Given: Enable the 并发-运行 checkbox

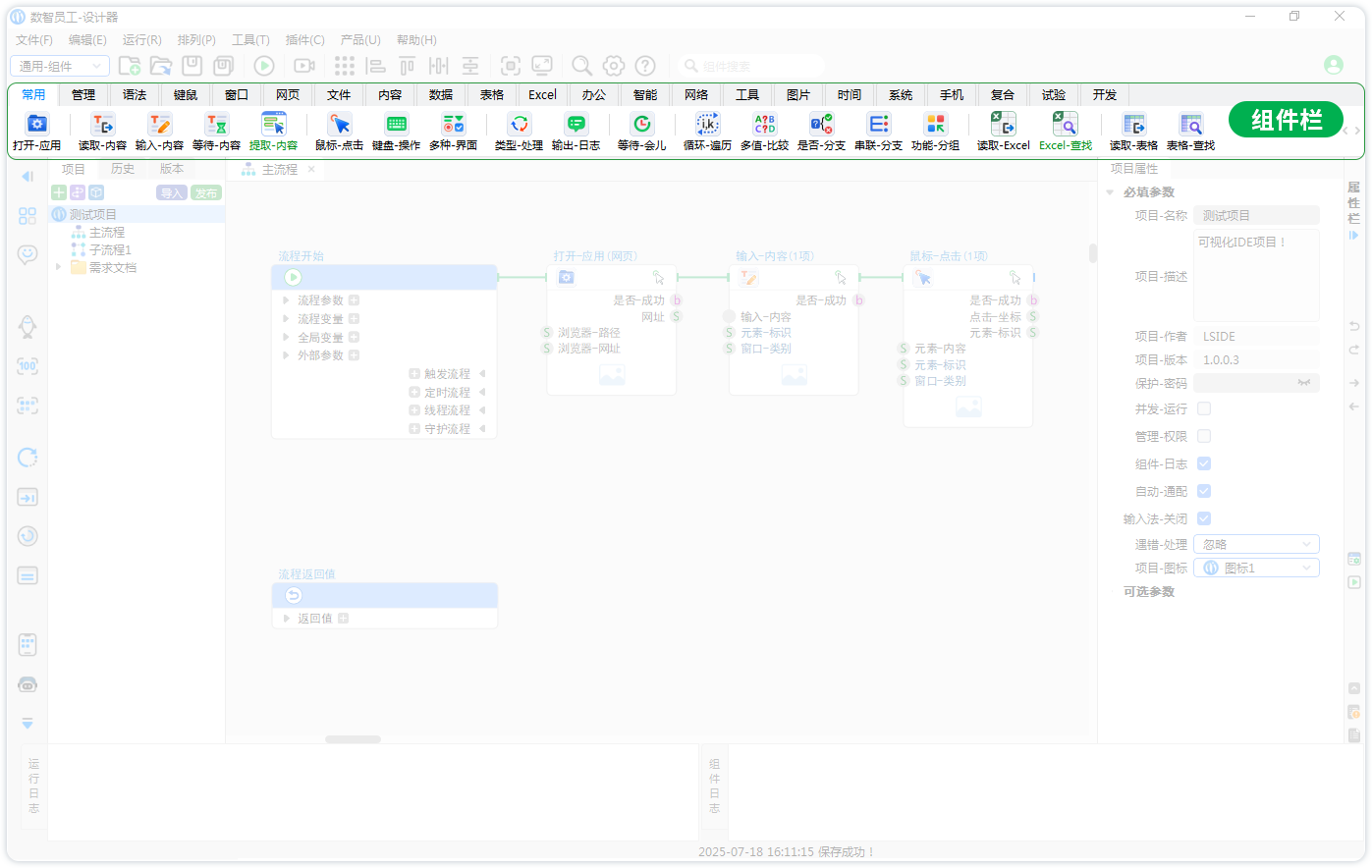Looking at the screenshot, I should (1204, 408).
